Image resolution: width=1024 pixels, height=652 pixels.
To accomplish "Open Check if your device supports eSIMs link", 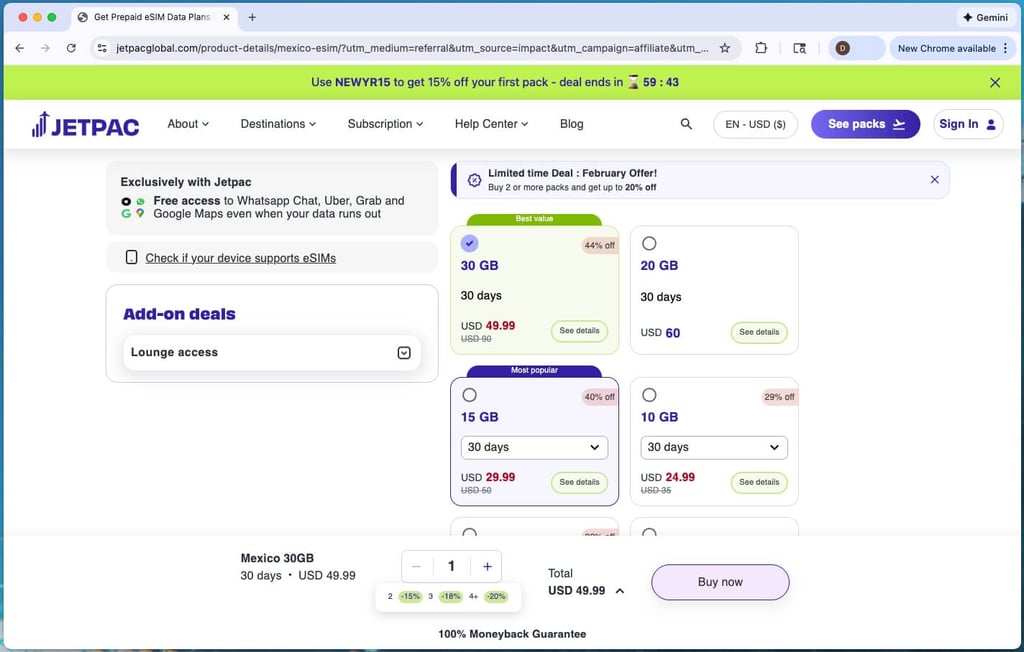I will 240,258.
